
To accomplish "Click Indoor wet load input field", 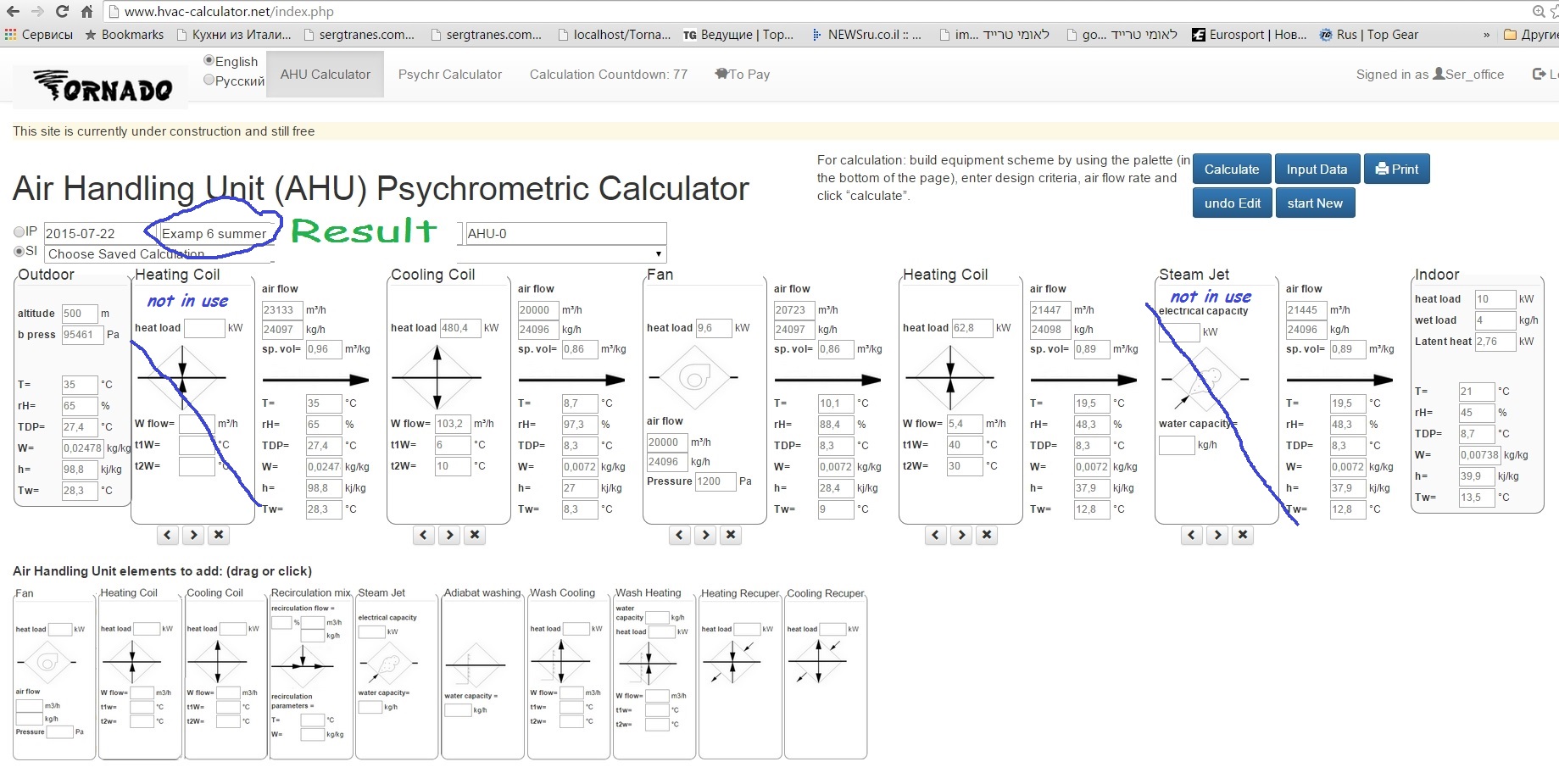I will (x=1494, y=320).
